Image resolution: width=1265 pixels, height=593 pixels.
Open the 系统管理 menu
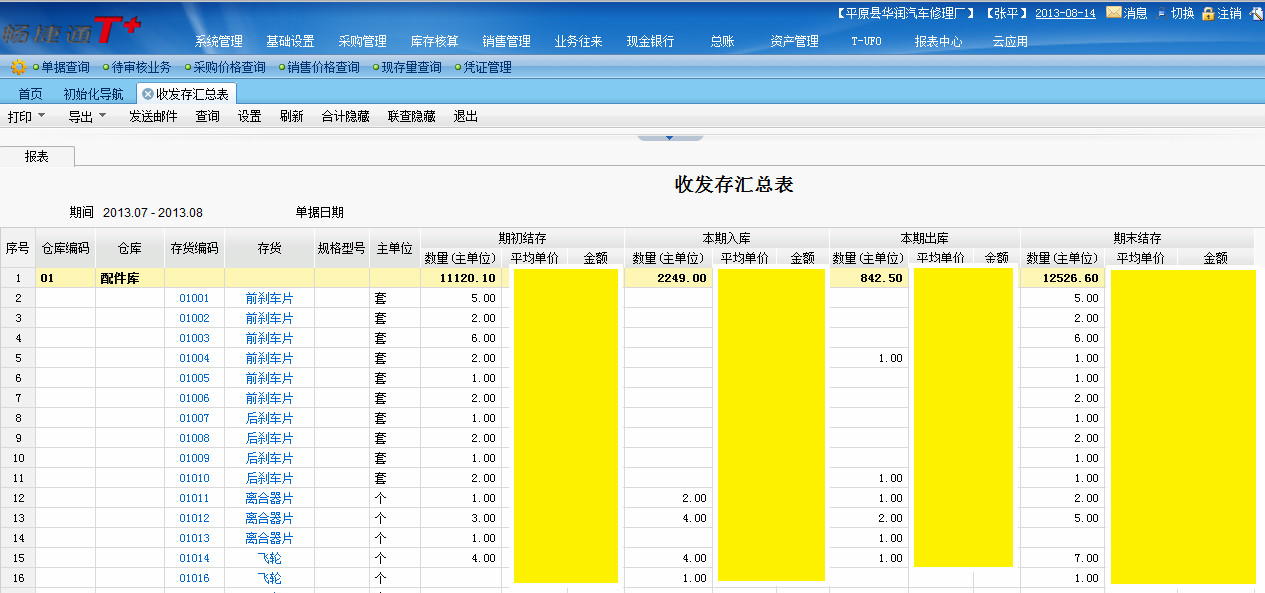pos(219,41)
